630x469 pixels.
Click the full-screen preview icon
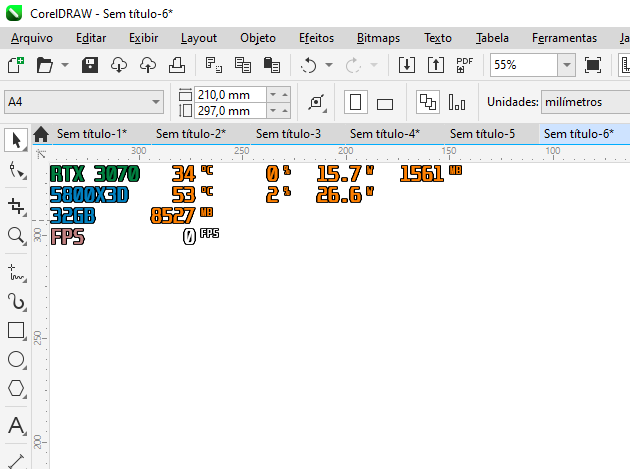[593, 65]
